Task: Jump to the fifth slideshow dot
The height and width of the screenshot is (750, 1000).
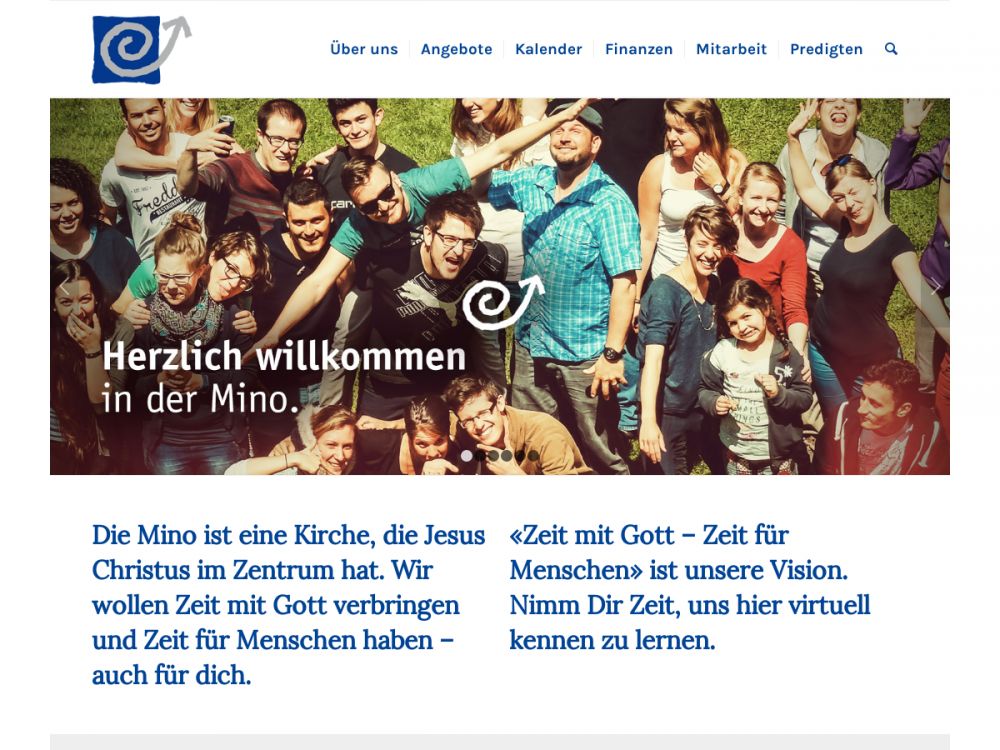Action: [520, 456]
